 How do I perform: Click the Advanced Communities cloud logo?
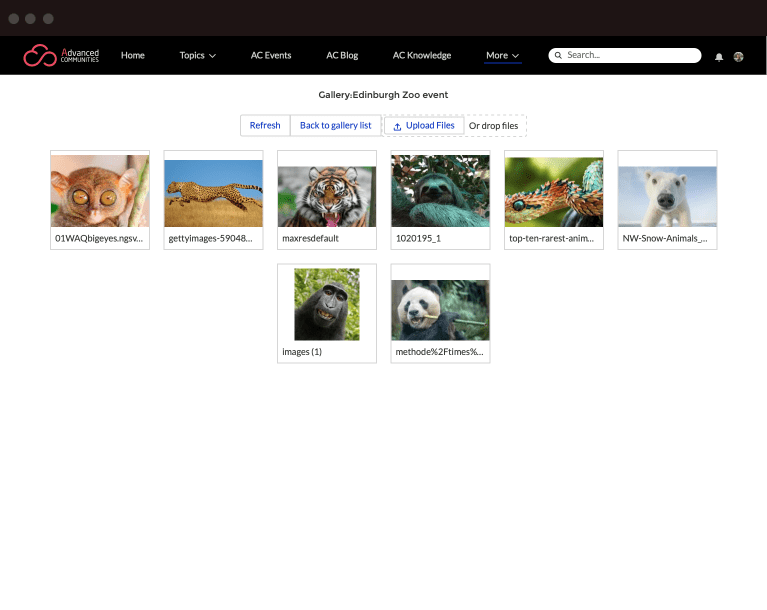tap(61, 55)
